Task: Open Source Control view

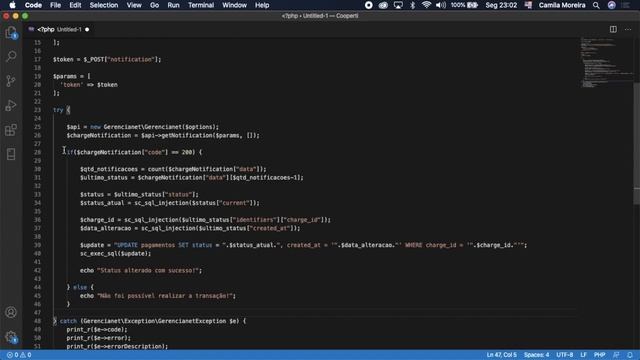Action: 11,81
